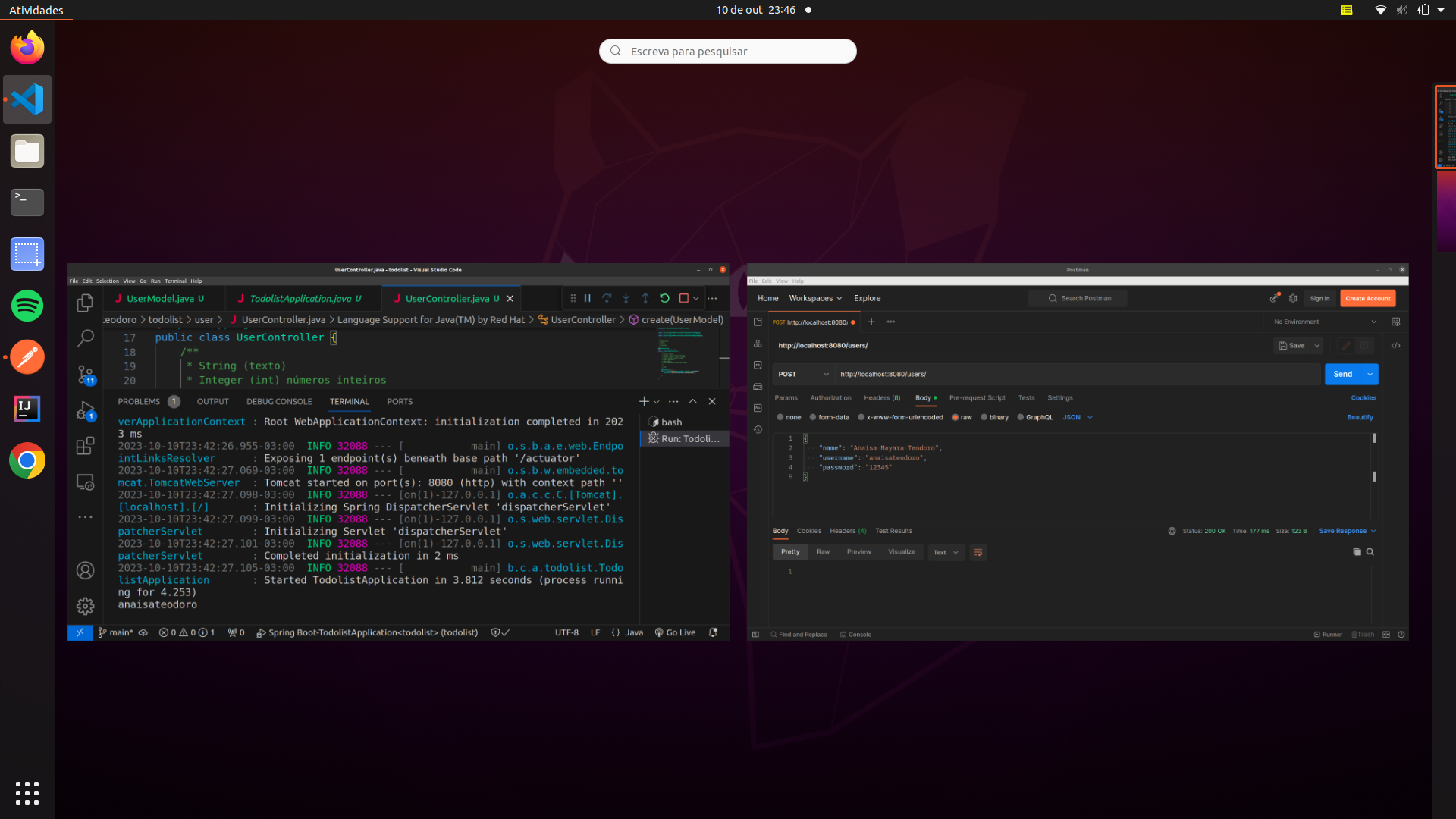This screenshot has height=819, width=1456.
Task: Click the Restart debug icon
Action: tap(665, 298)
